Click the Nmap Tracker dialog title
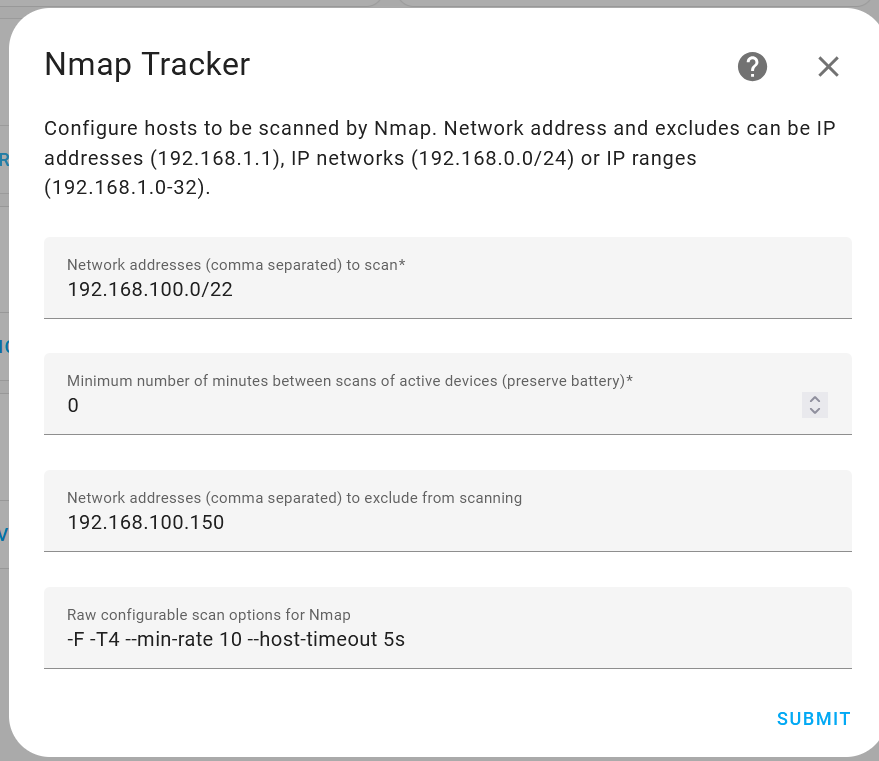The width and height of the screenshot is (879, 761). coord(146,64)
